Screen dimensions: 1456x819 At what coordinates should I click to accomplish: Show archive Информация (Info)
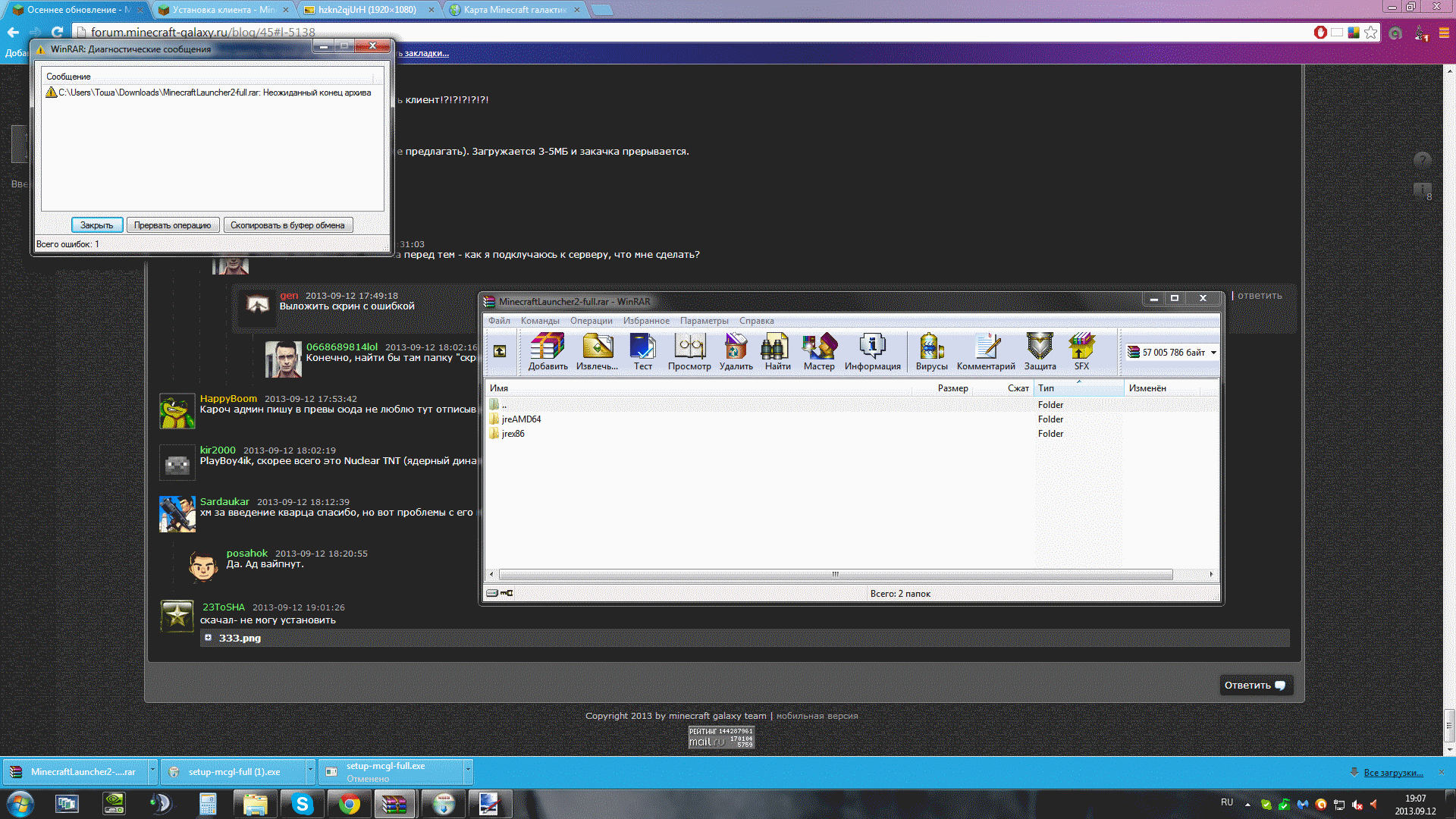(872, 352)
